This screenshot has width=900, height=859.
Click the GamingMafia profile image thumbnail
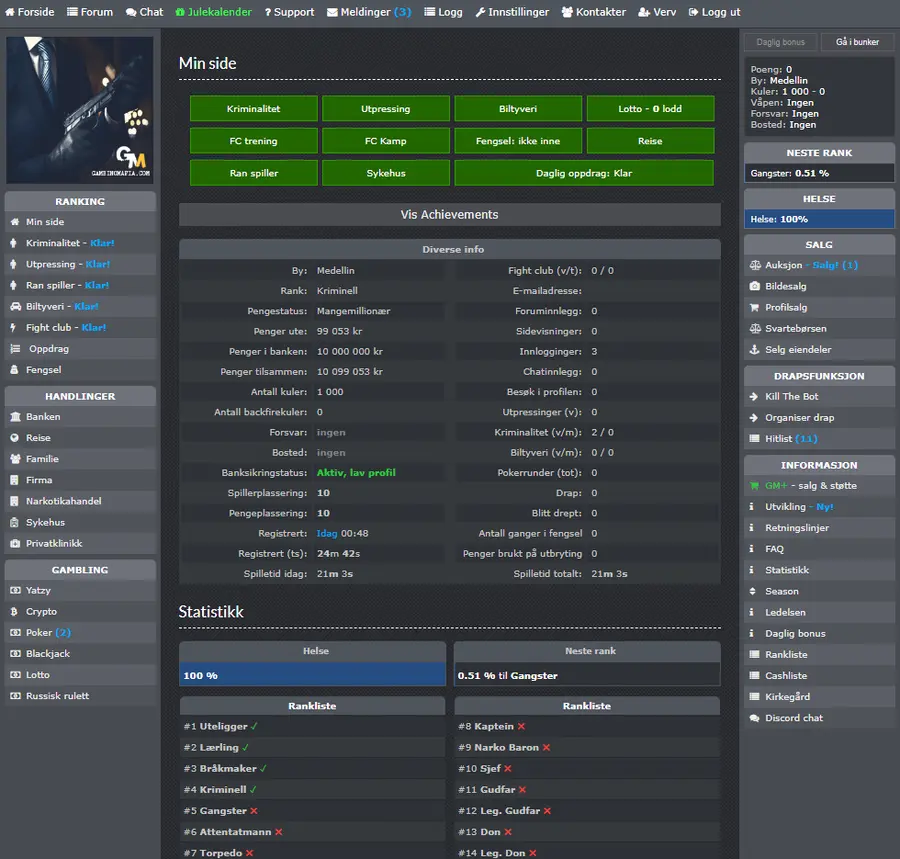80,110
